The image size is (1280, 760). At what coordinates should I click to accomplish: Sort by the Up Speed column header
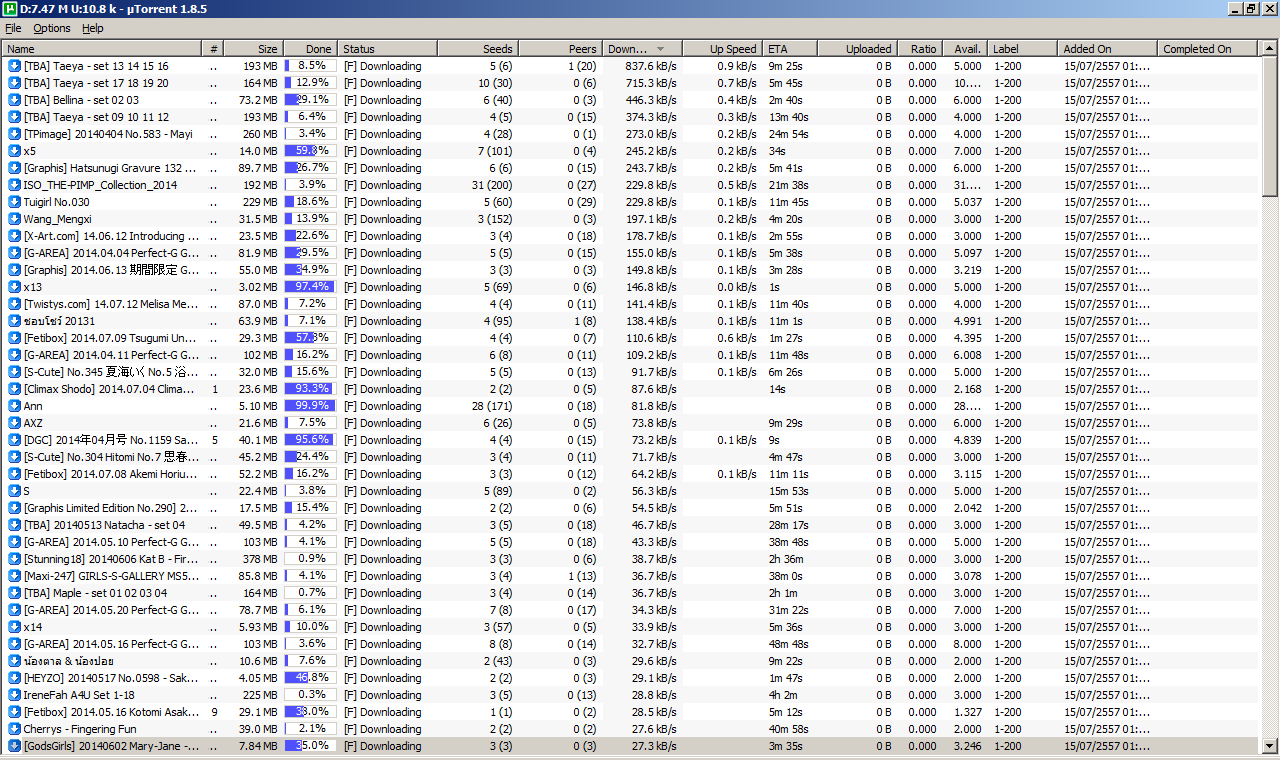pyautogui.click(x=722, y=49)
